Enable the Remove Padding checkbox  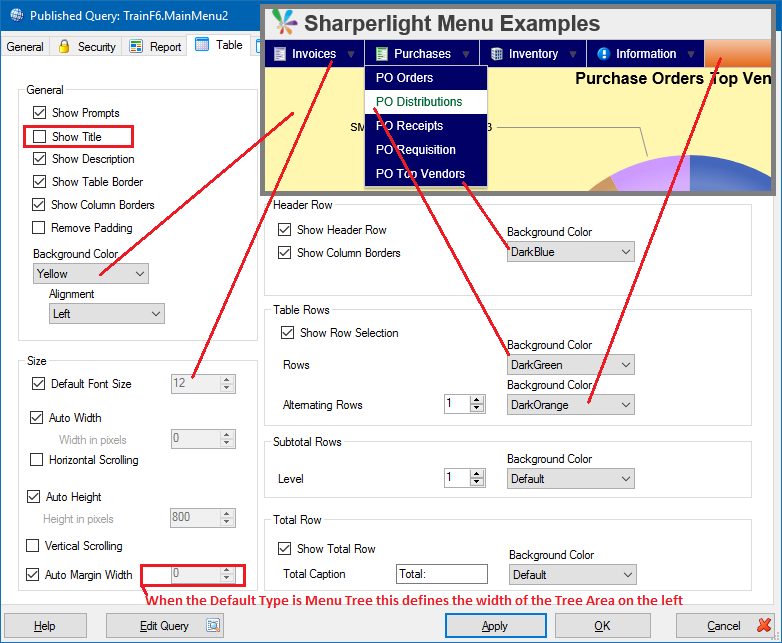coord(38,227)
